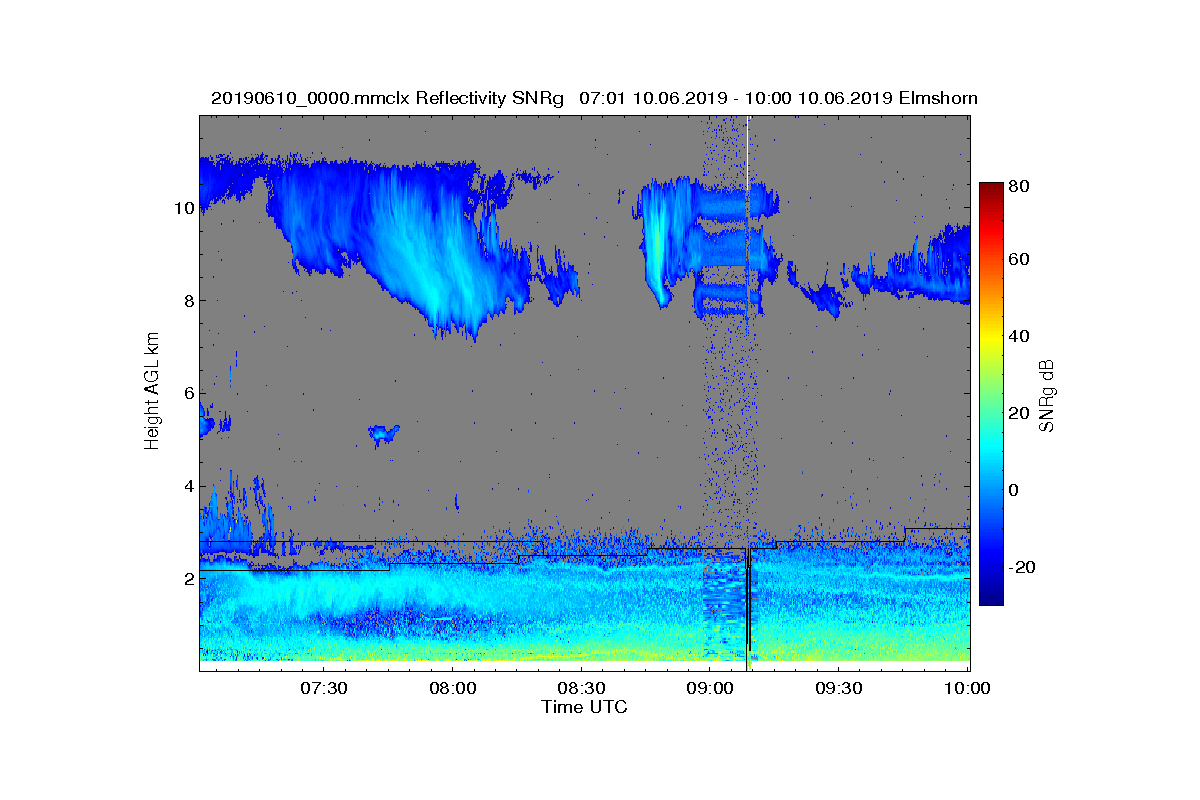Click the 10:00 time axis label

[968, 688]
